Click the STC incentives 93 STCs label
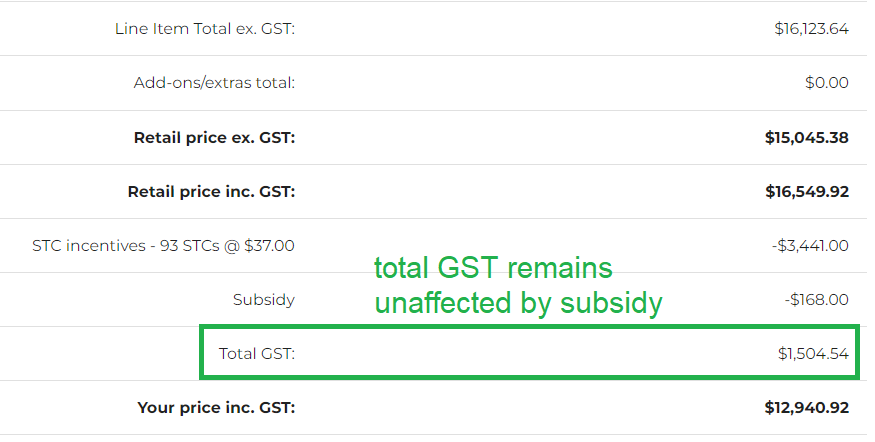Image resolution: width=875 pixels, height=442 pixels. [x=164, y=246]
